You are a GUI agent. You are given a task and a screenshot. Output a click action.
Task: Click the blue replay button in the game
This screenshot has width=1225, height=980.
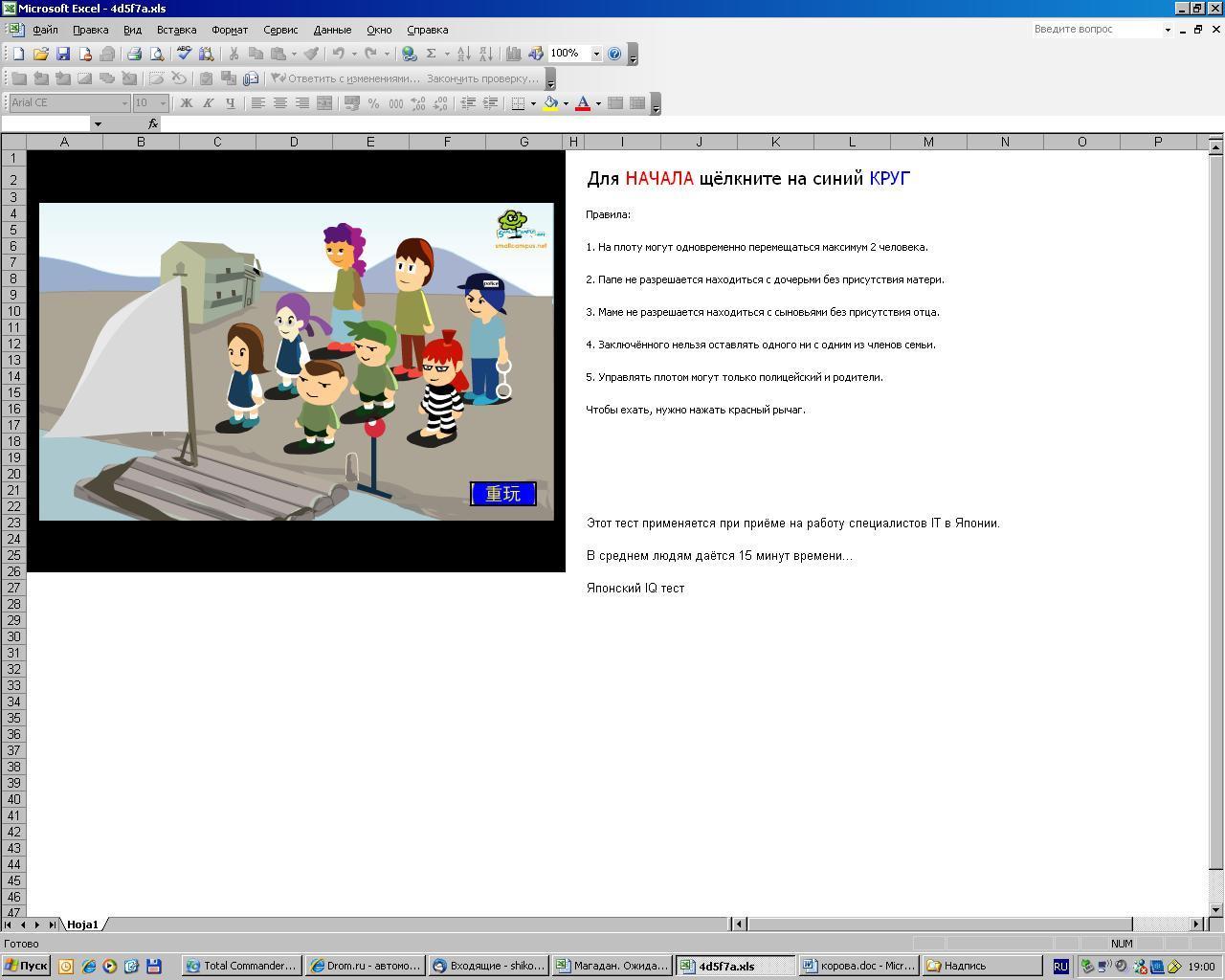[x=503, y=494]
